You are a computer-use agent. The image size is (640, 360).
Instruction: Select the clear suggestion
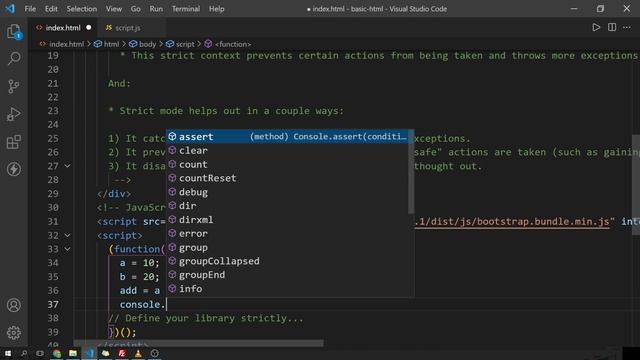click(287, 151)
